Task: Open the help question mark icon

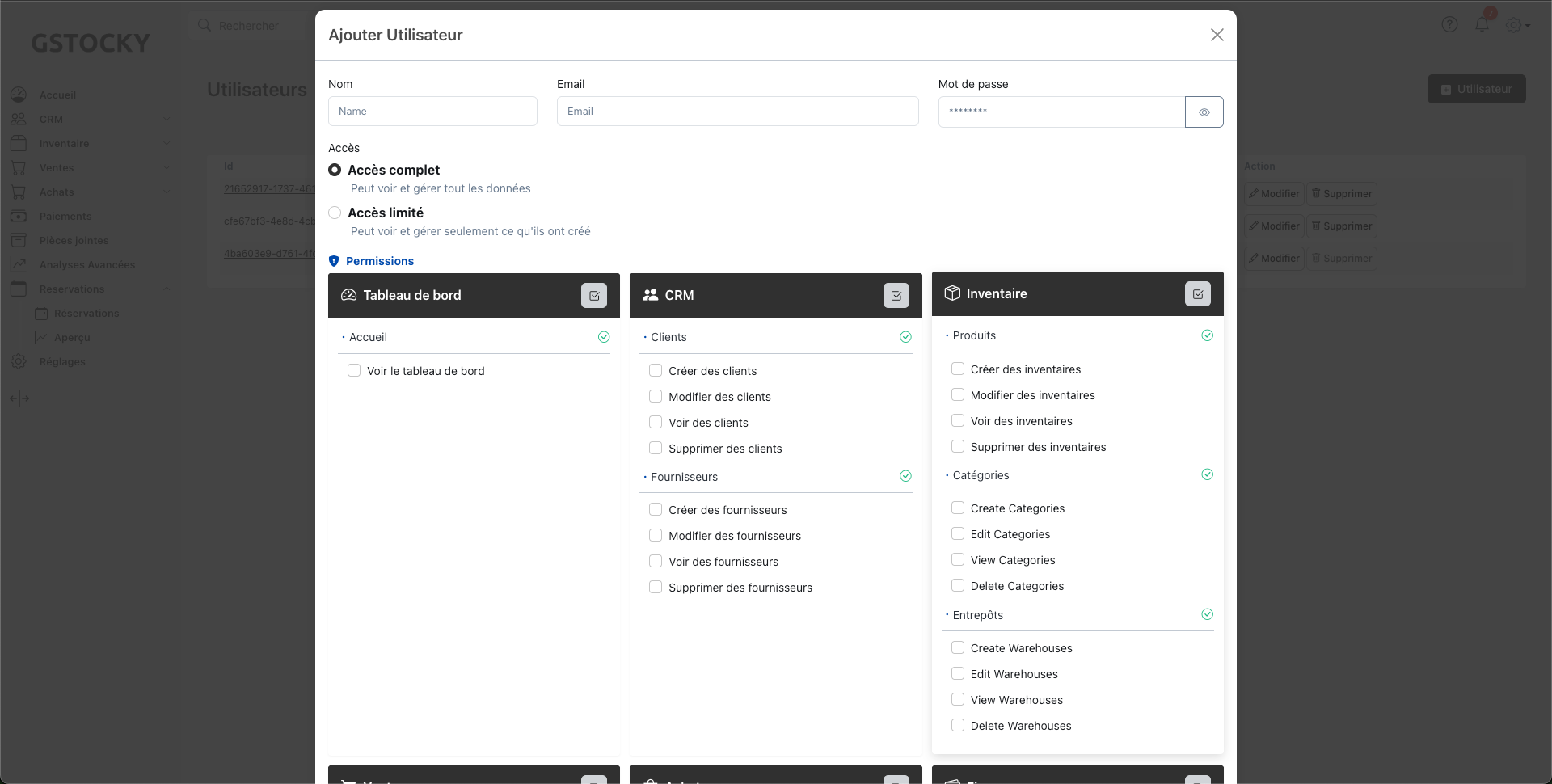Action: click(x=1449, y=24)
